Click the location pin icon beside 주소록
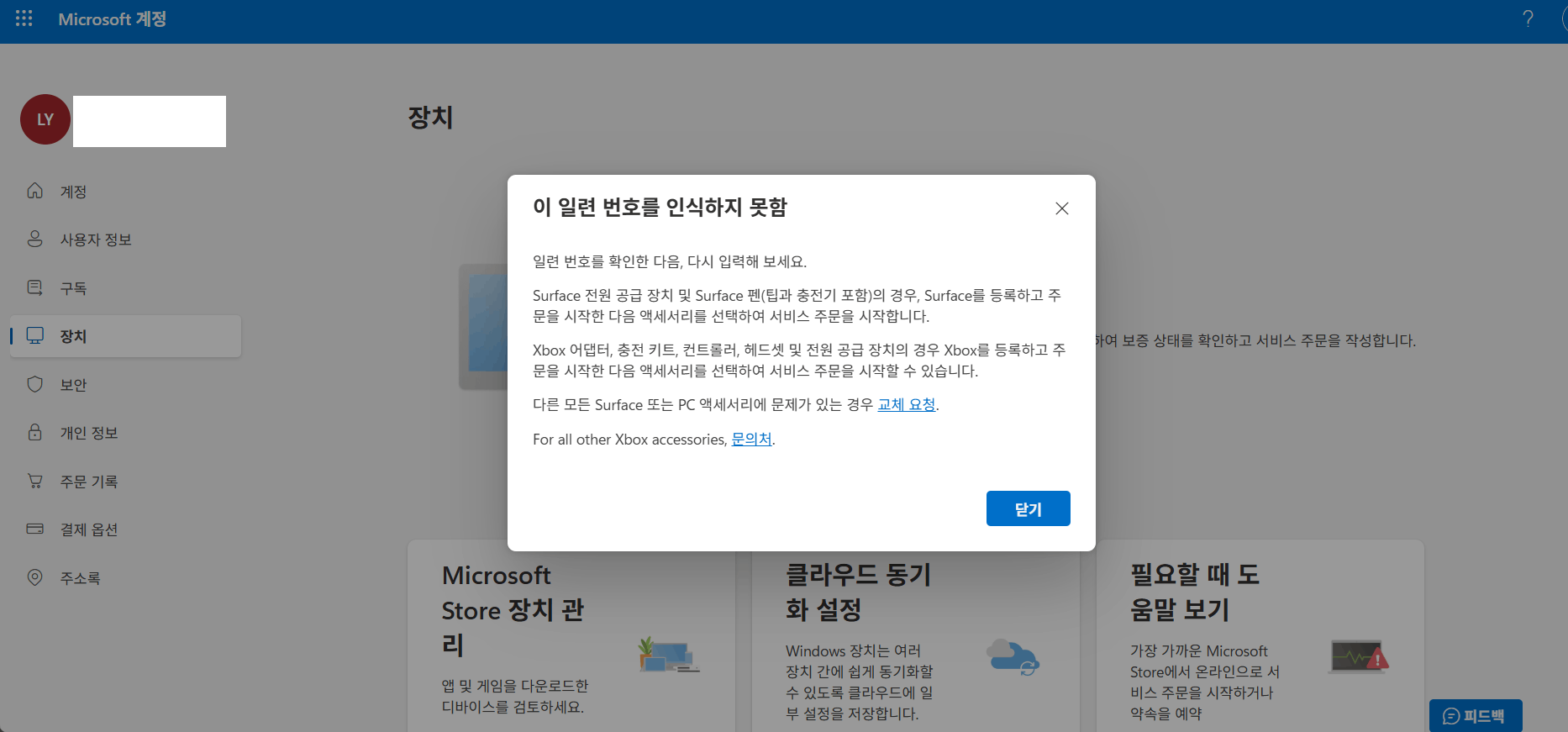Viewport: 1568px width, 732px height. coord(34,577)
